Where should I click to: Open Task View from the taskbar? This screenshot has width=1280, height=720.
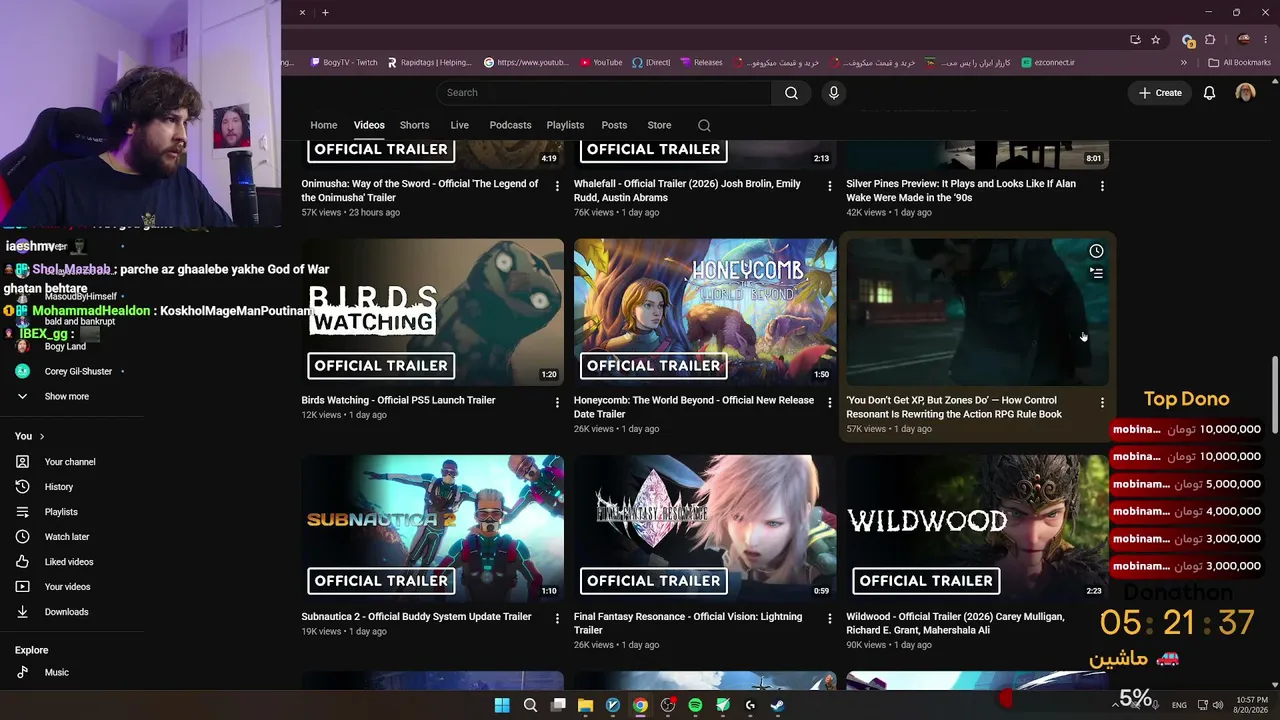[x=558, y=705]
